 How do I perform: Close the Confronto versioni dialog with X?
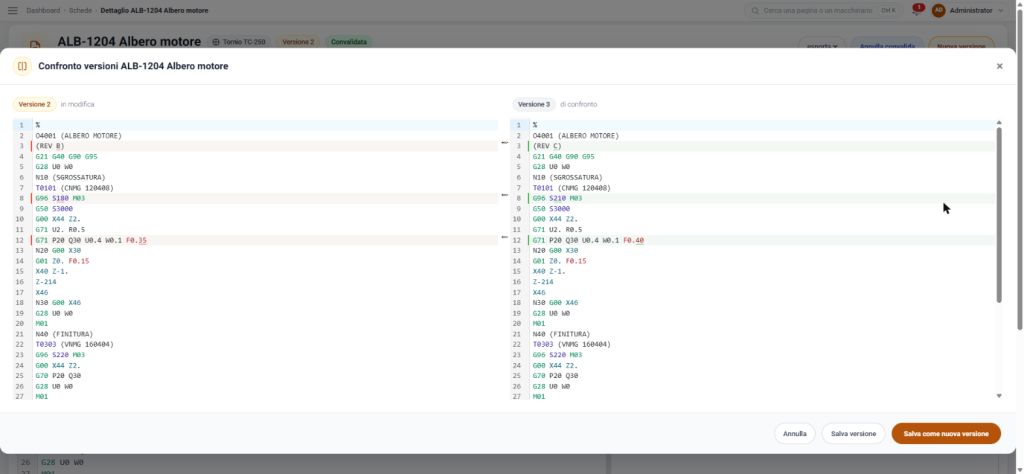click(999, 66)
